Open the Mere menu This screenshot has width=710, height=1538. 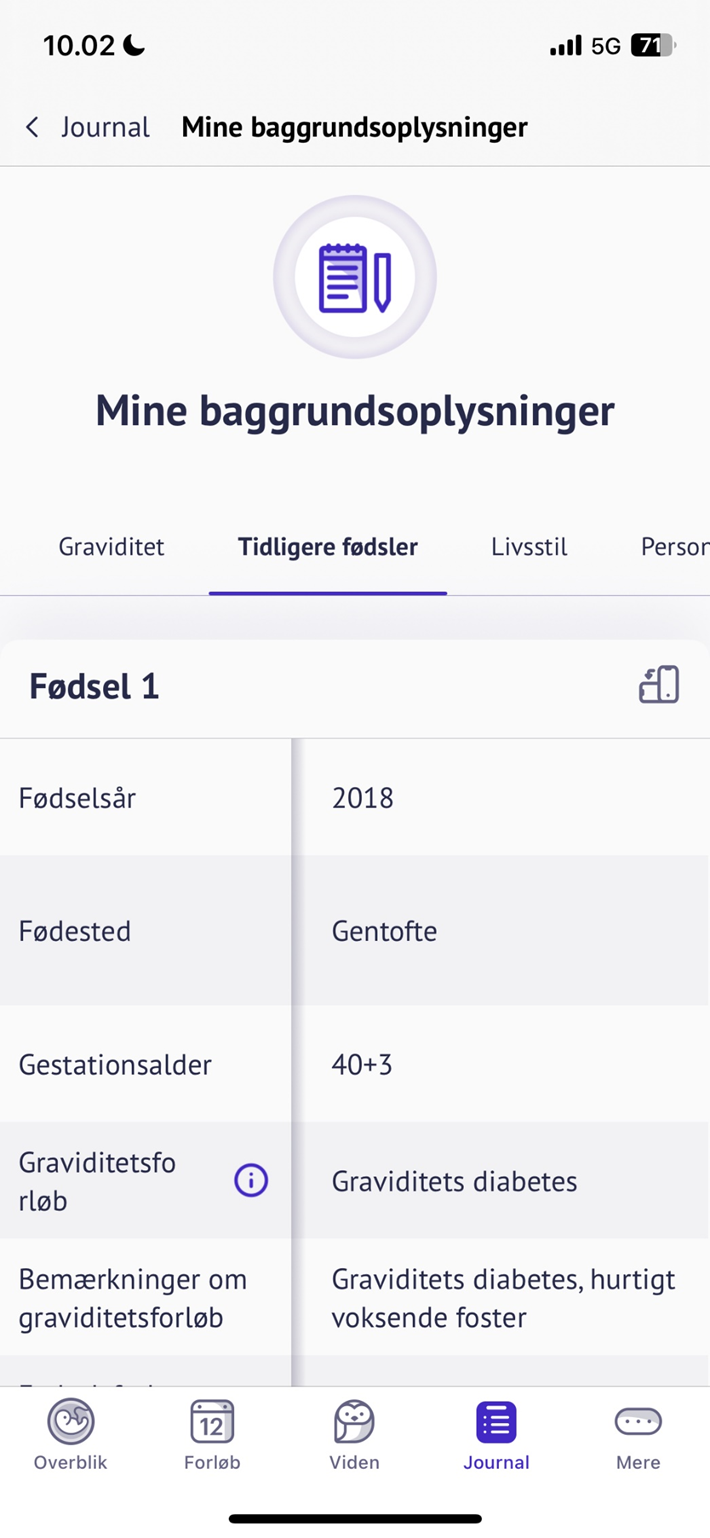pos(638,1435)
